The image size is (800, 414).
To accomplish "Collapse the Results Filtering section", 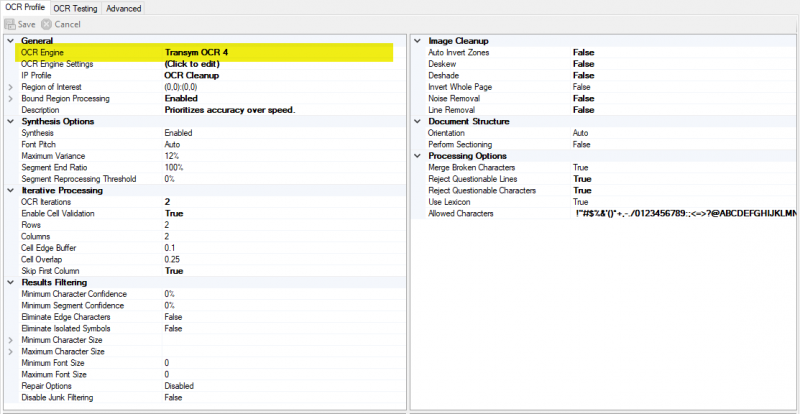I will click(11, 282).
